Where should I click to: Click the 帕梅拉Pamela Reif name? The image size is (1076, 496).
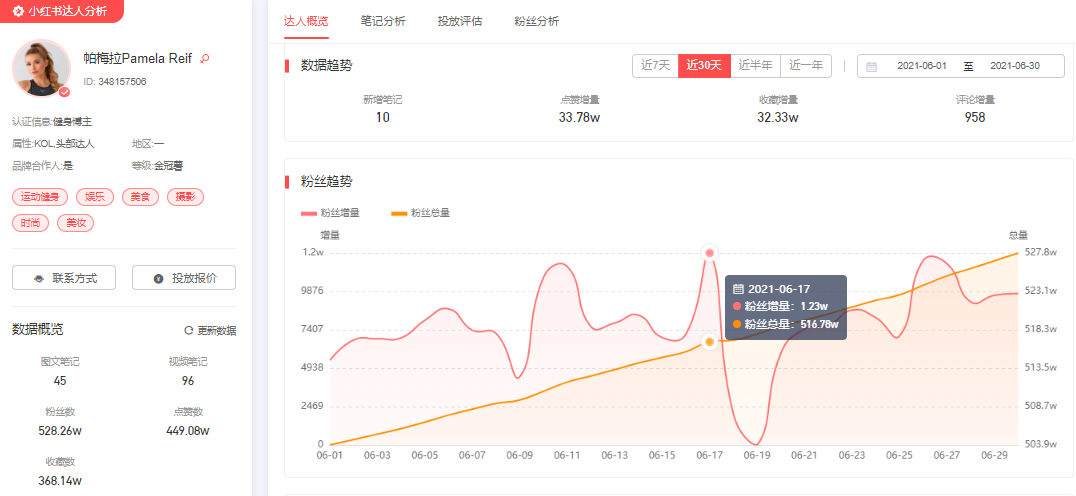(137, 58)
